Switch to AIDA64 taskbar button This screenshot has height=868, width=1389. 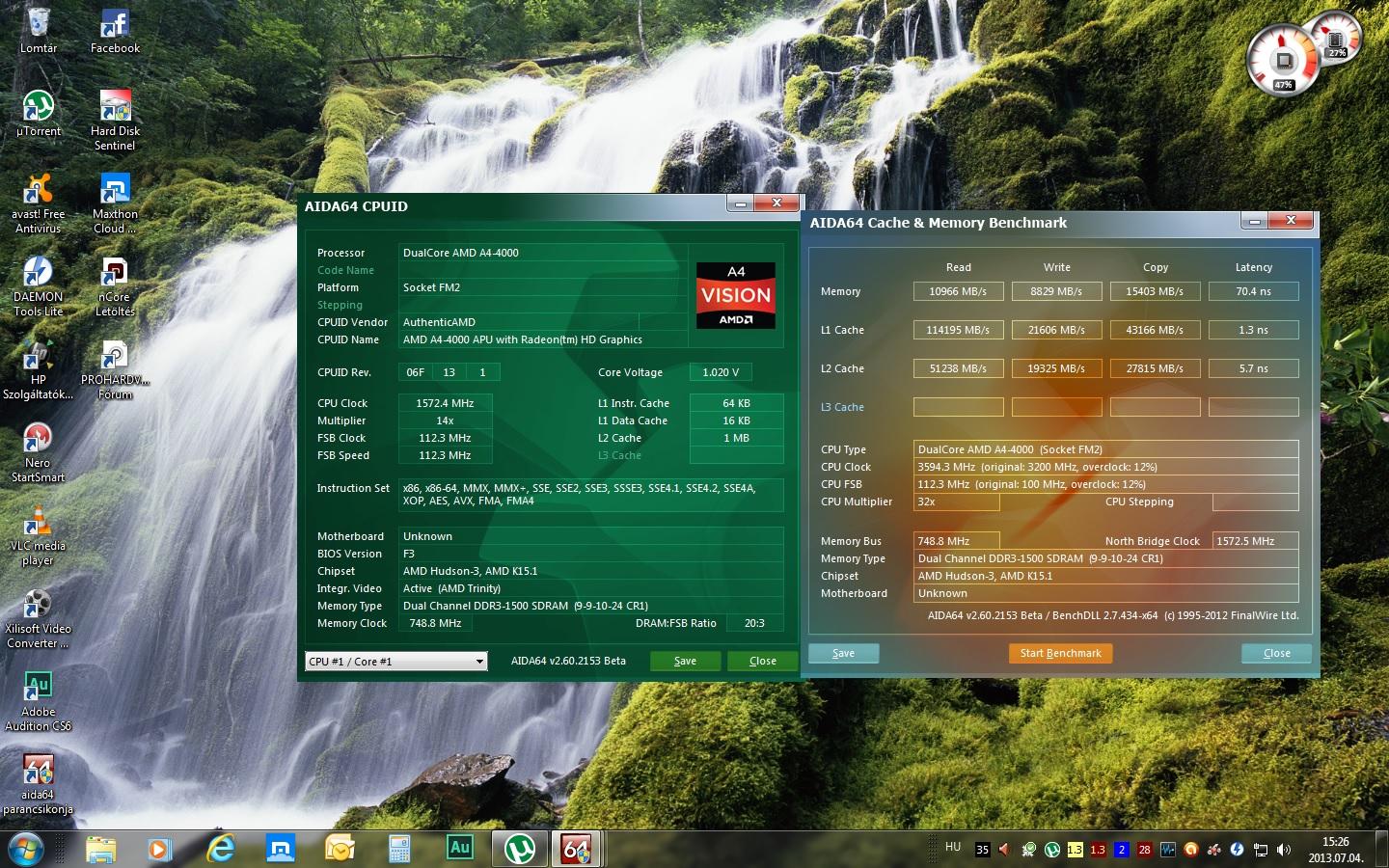point(576,849)
